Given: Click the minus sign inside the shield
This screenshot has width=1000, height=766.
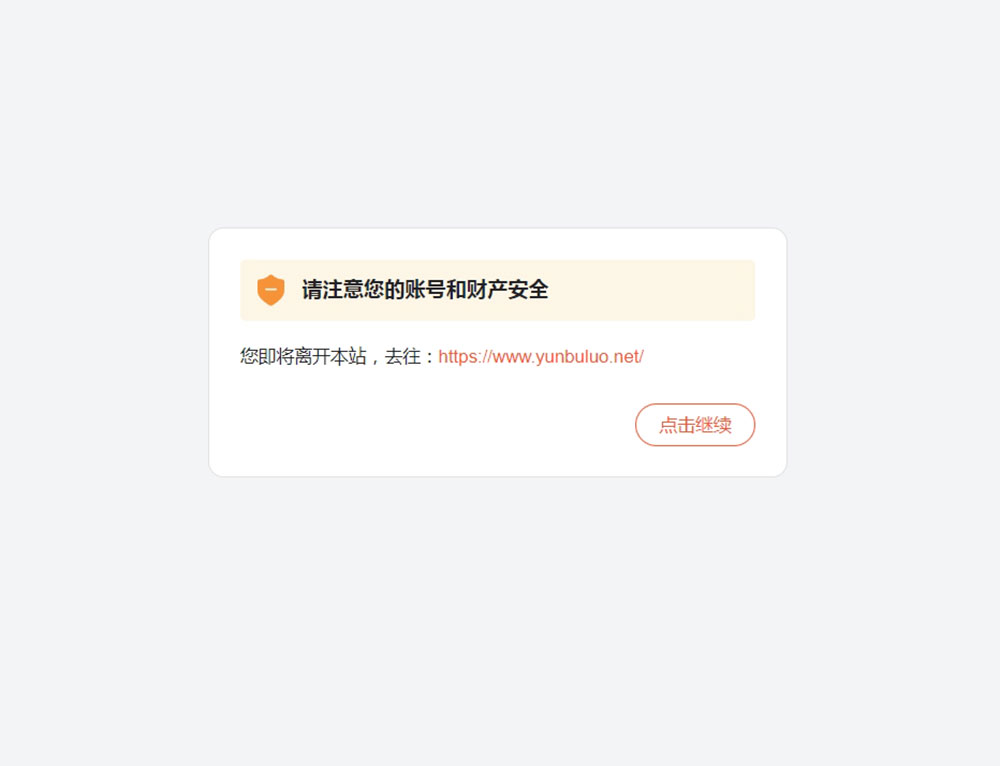Looking at the screenshot, I should pyautogui.click(x=270, y=290).
